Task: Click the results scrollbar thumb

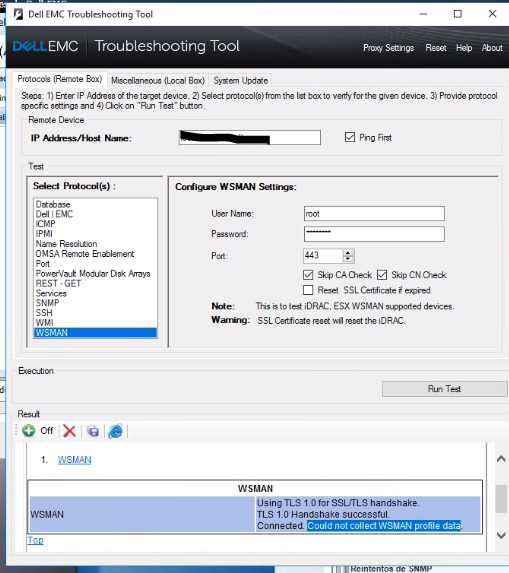Action: pyautogui.click(x=501, y=499)
